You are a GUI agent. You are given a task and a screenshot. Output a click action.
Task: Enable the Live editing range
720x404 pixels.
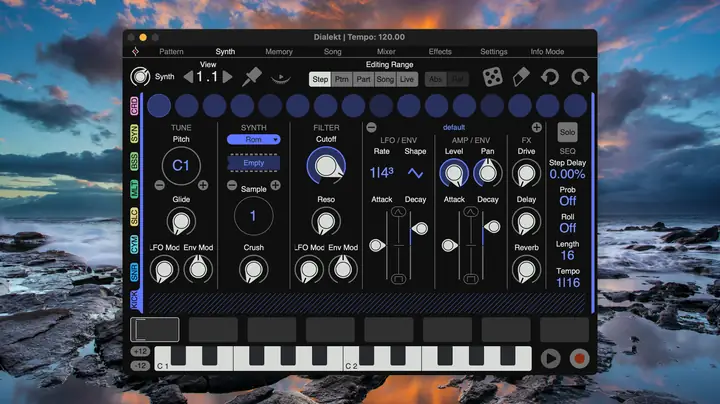pyautogui.click(x=406, y=79)
